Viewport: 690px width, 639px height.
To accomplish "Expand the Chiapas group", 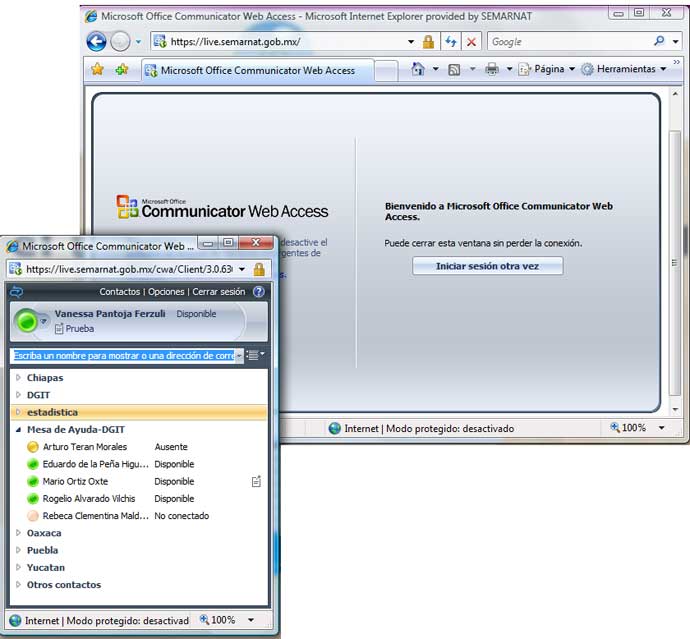I will coord(18,378).
